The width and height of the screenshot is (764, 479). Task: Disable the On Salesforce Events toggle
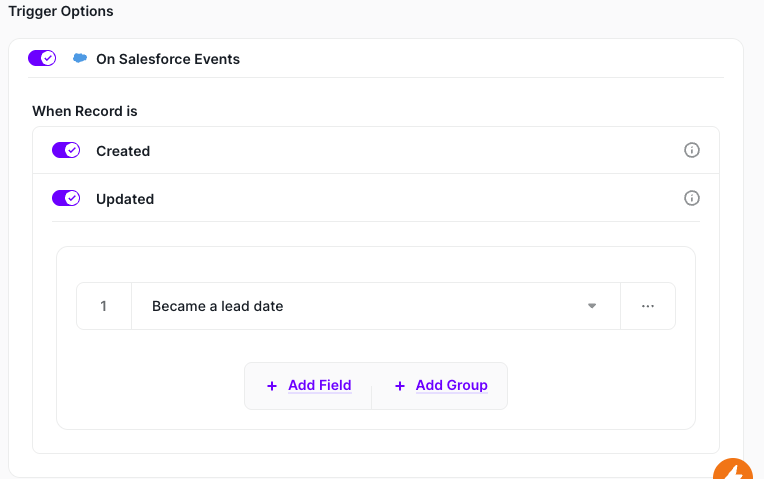42,58
